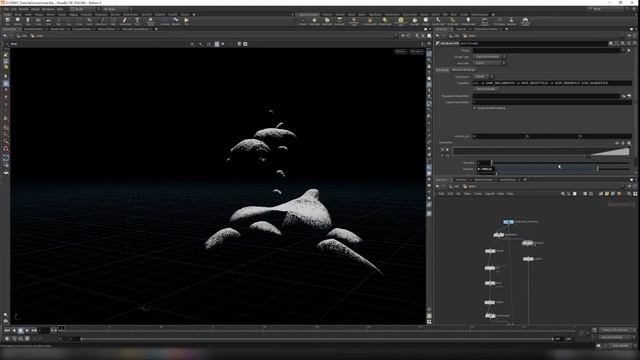Open the Help menu in main menu bar
The width and height of the screenshot is (640, 360).
(x=60, y=9)
